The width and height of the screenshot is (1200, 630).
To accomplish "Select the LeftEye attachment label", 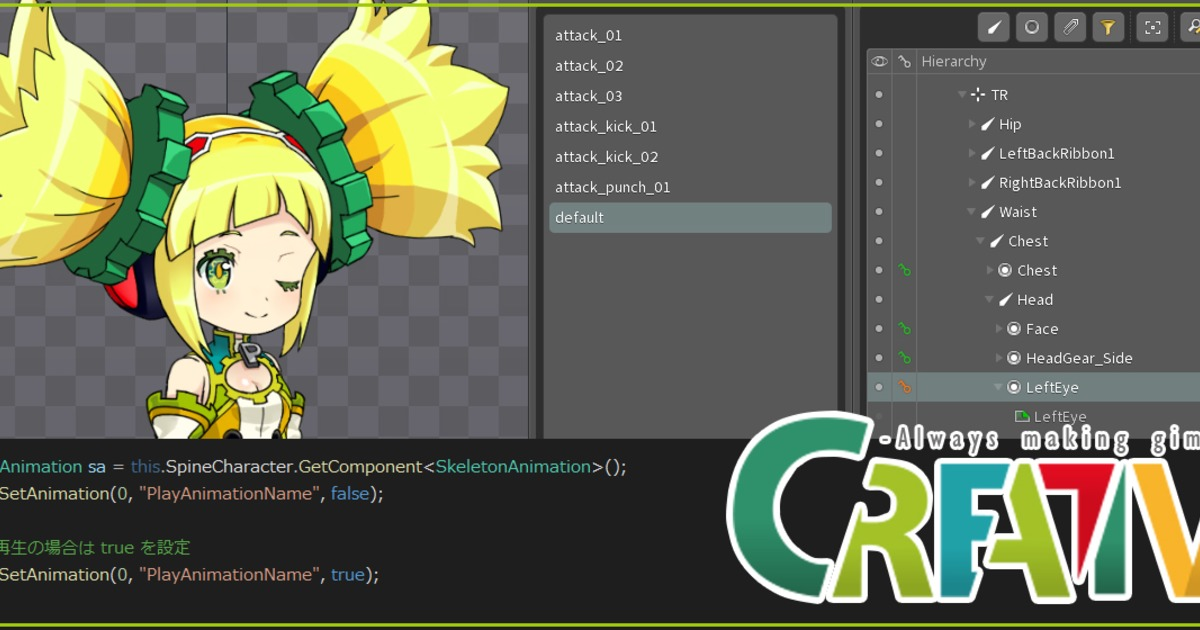I will 1060,416.
